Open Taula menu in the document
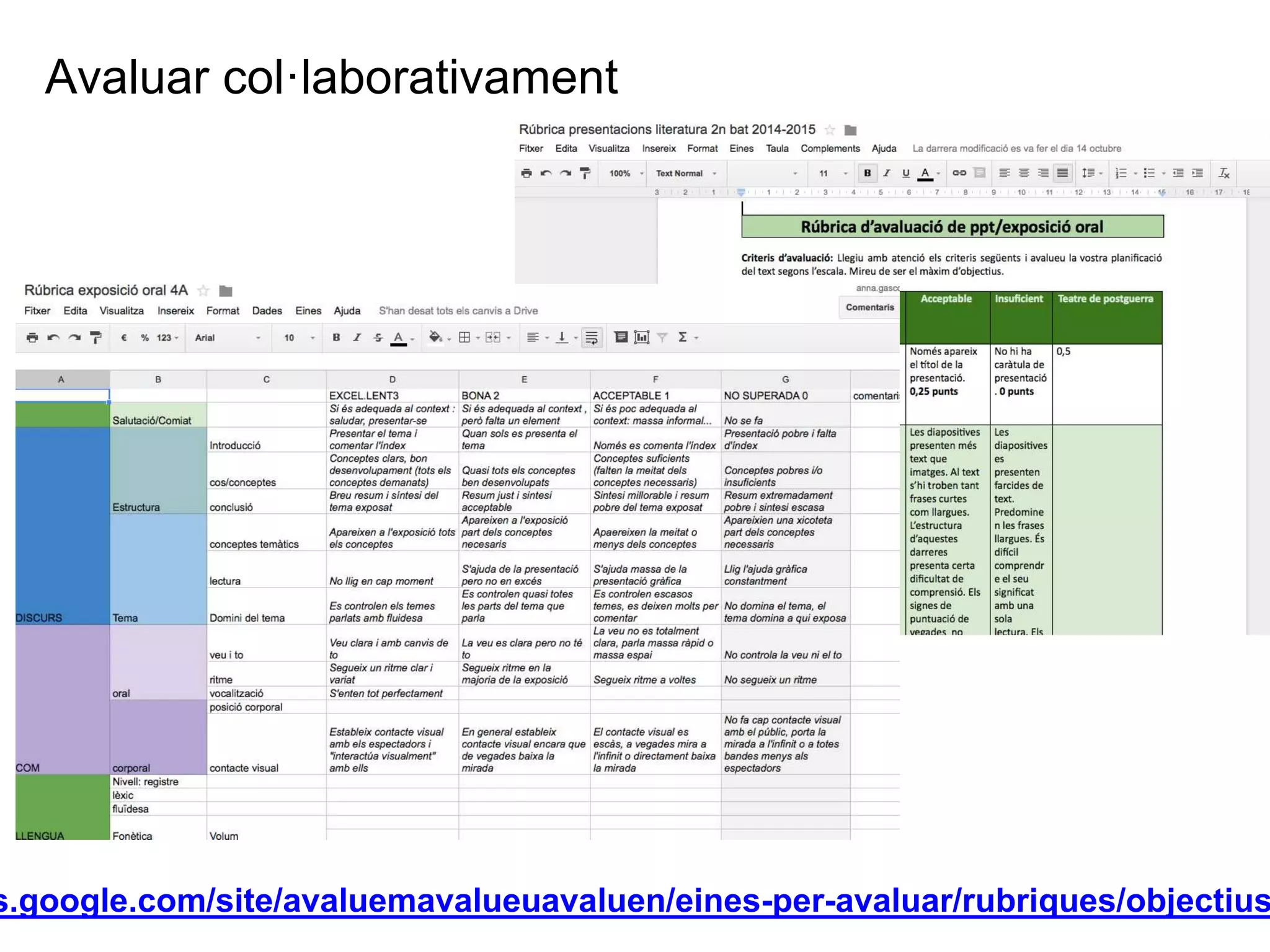Viewport: 1270px width, 952px height. pos(777,149)
